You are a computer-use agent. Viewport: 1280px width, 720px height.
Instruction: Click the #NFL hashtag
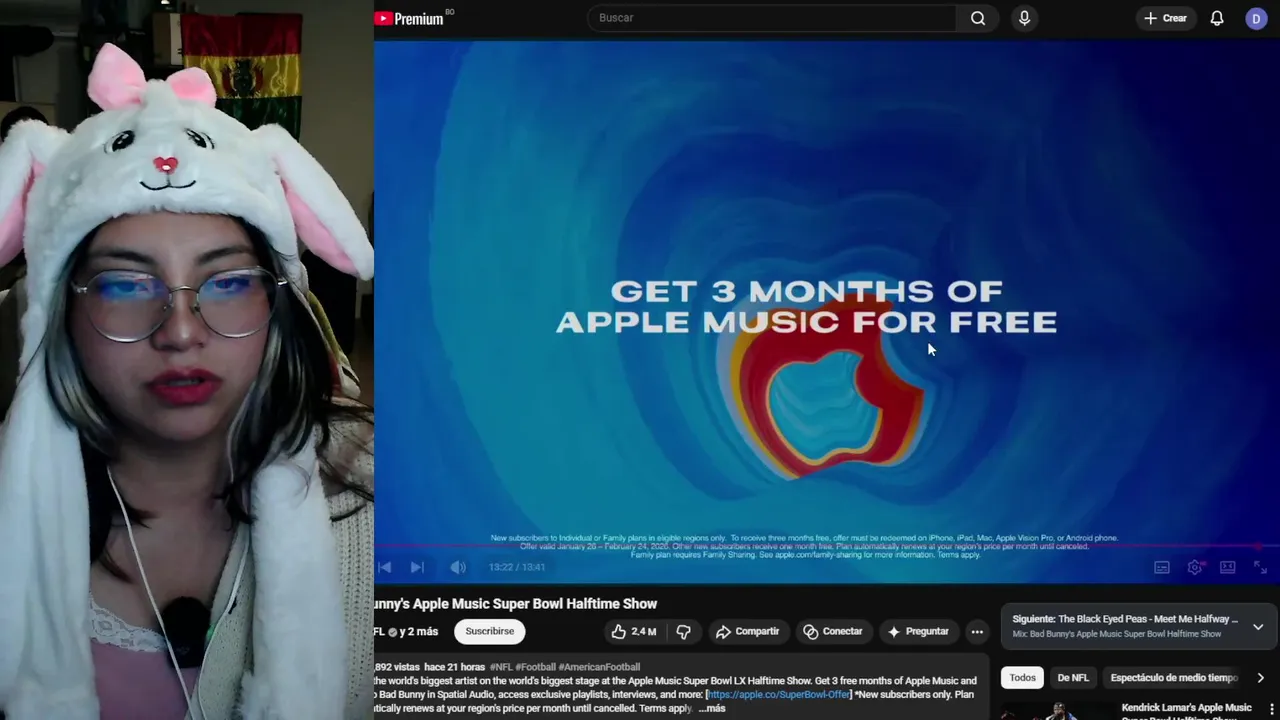pyautogui.click(x=500, y=667)
